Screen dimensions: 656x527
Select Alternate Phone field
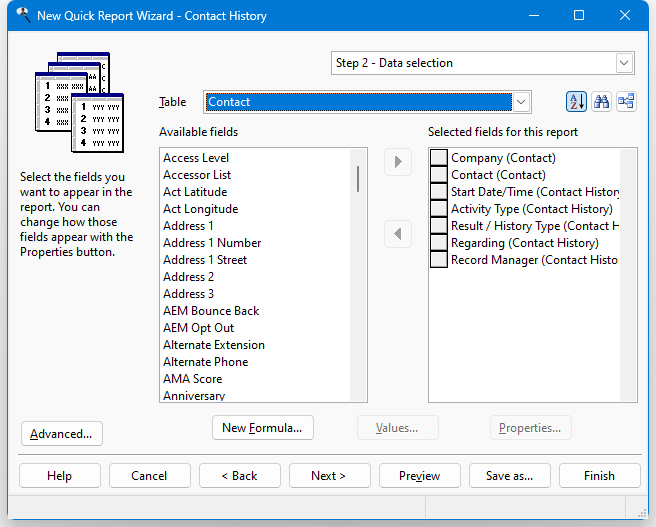pyautogui.click(x=256, y=362)
